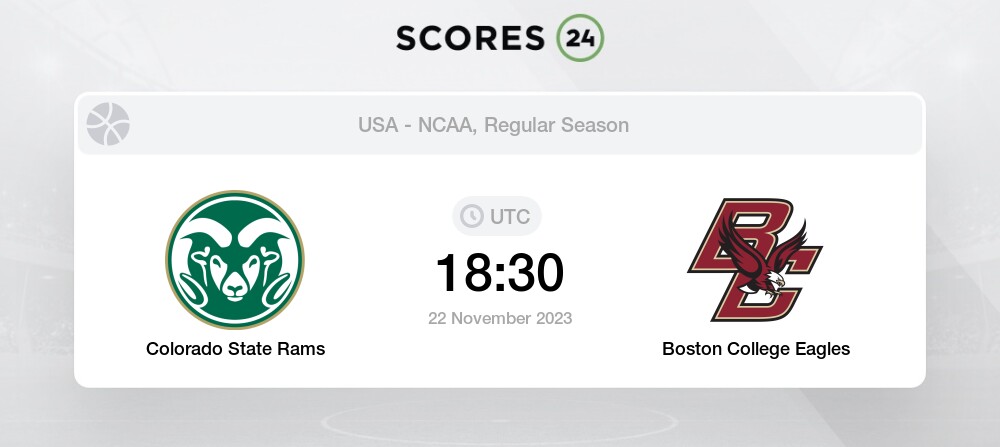The height and width of the screenshot is (447, 1000).
Task: Click the SCORES wordmark text
Action: (471, 38)
